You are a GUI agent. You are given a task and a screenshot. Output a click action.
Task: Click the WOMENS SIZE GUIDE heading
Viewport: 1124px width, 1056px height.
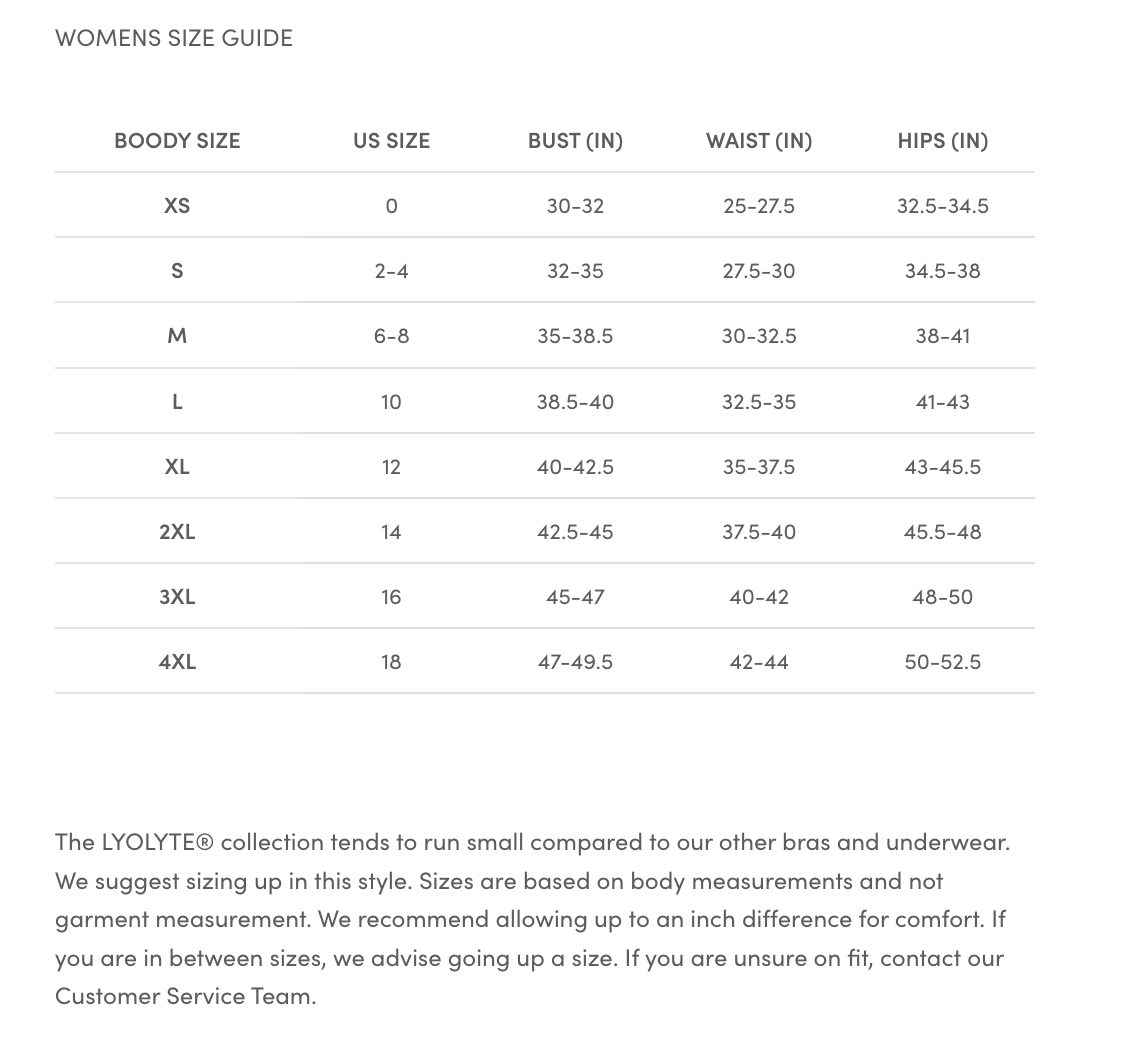(x=174, y=38)
